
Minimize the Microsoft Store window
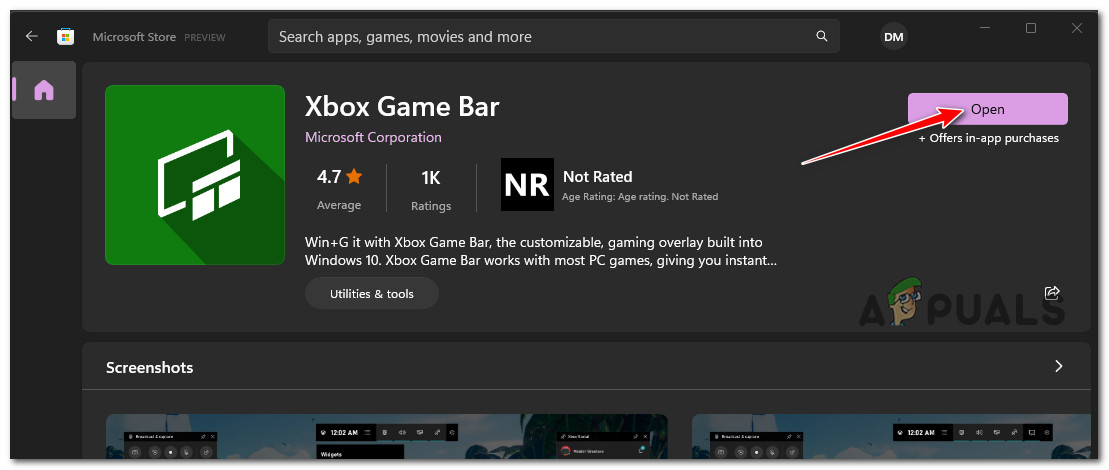[x=985, y=28]
